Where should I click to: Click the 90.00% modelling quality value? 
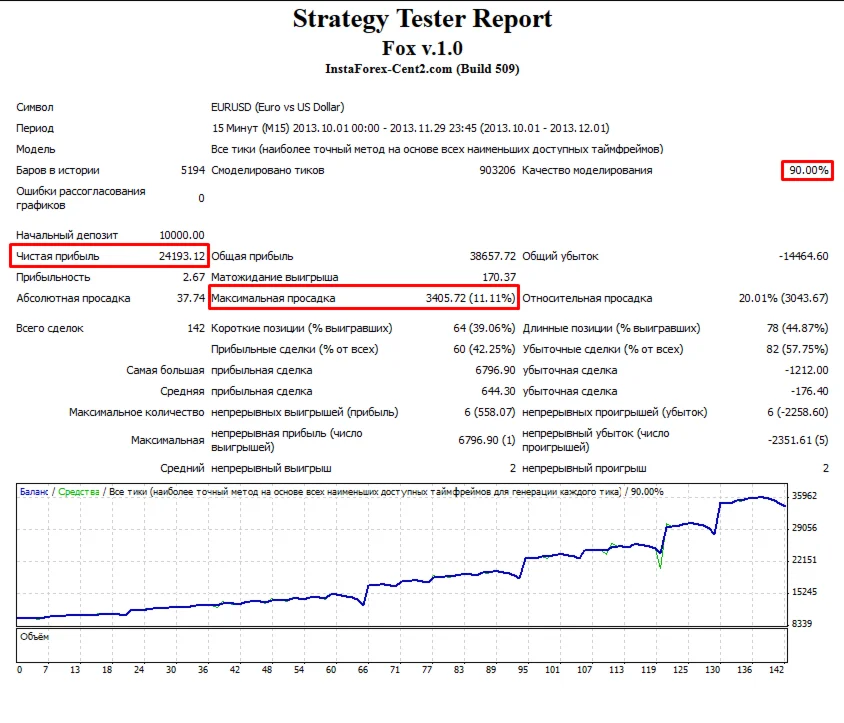(x=808, y=170)
